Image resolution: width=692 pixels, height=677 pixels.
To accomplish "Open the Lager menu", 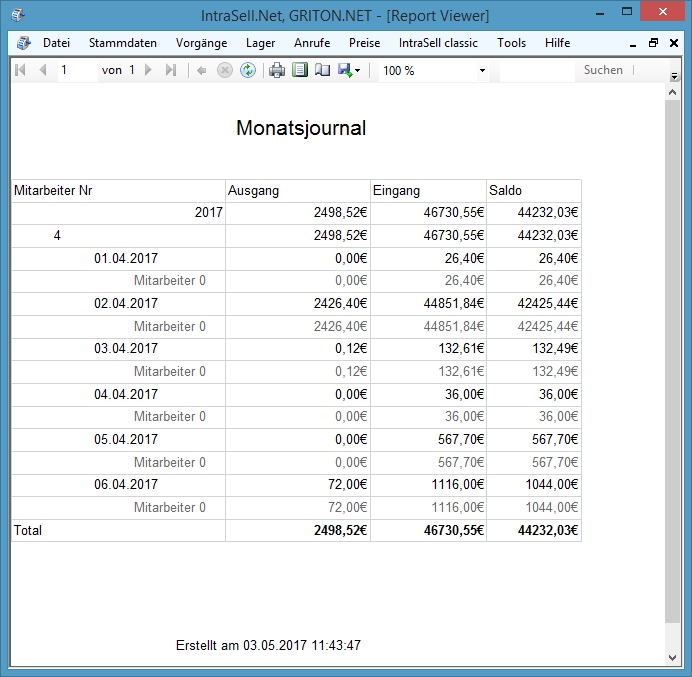I will click(260, 43).
